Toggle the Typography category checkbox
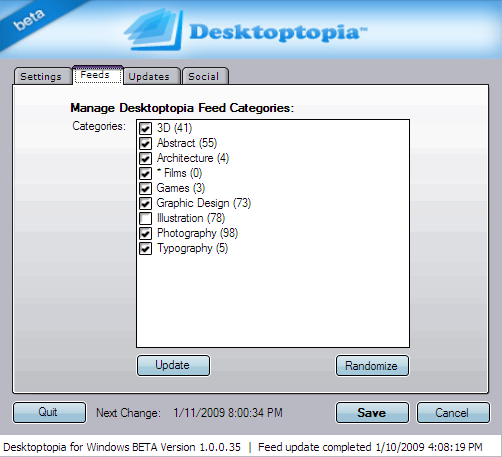The height and width of the screenshot is (457, 502). (x=145, y=248)
